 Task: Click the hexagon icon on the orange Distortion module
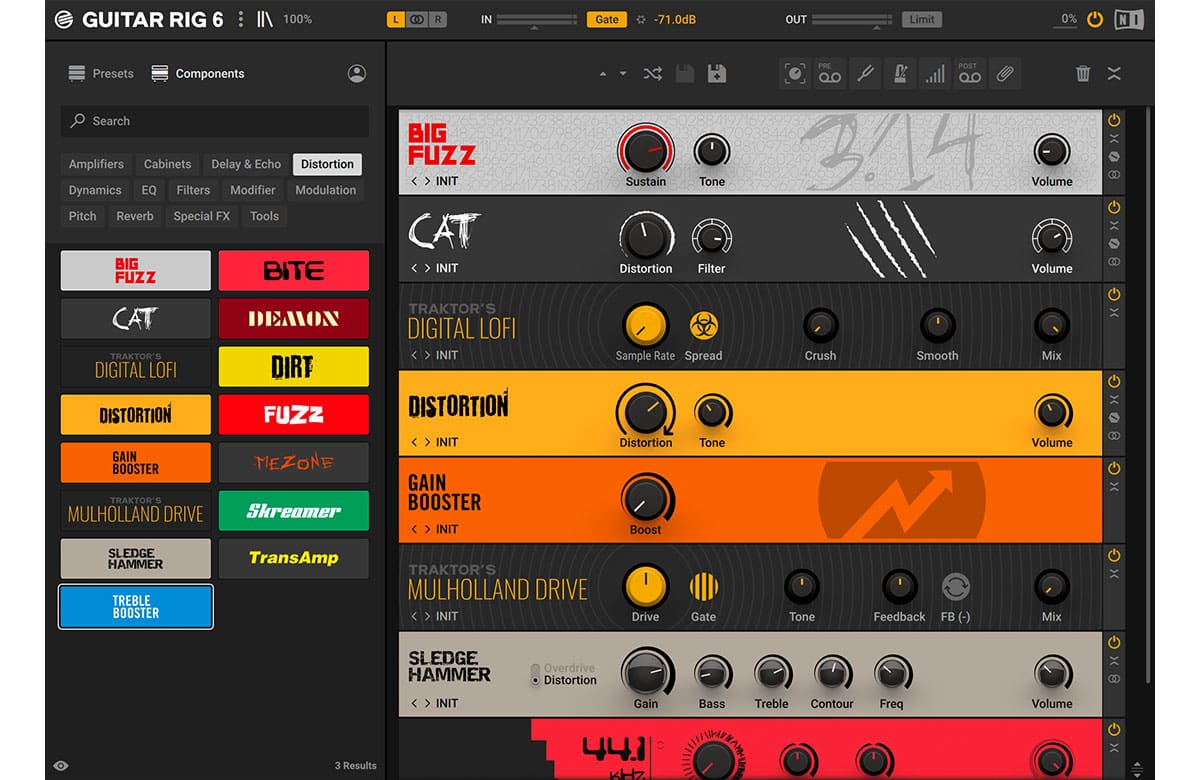click(x=1114, y=418)
